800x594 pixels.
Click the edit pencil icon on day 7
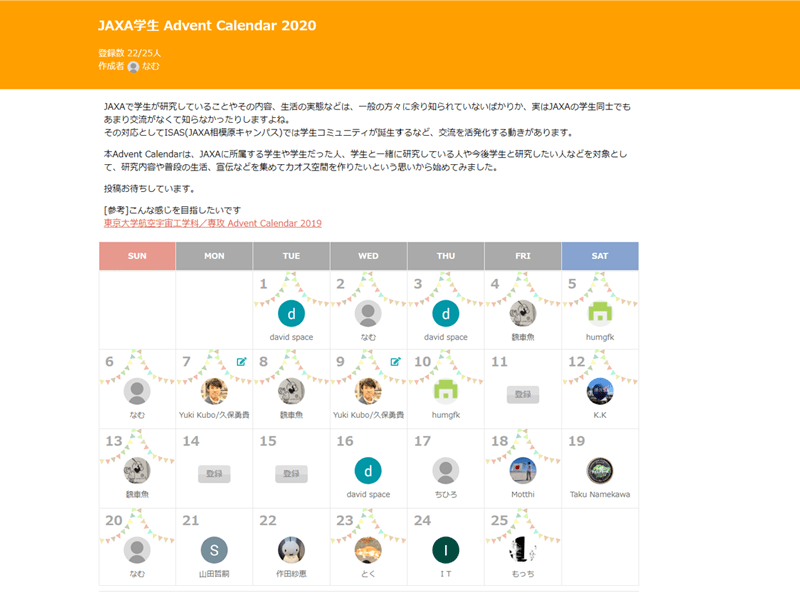coord(241,362)
